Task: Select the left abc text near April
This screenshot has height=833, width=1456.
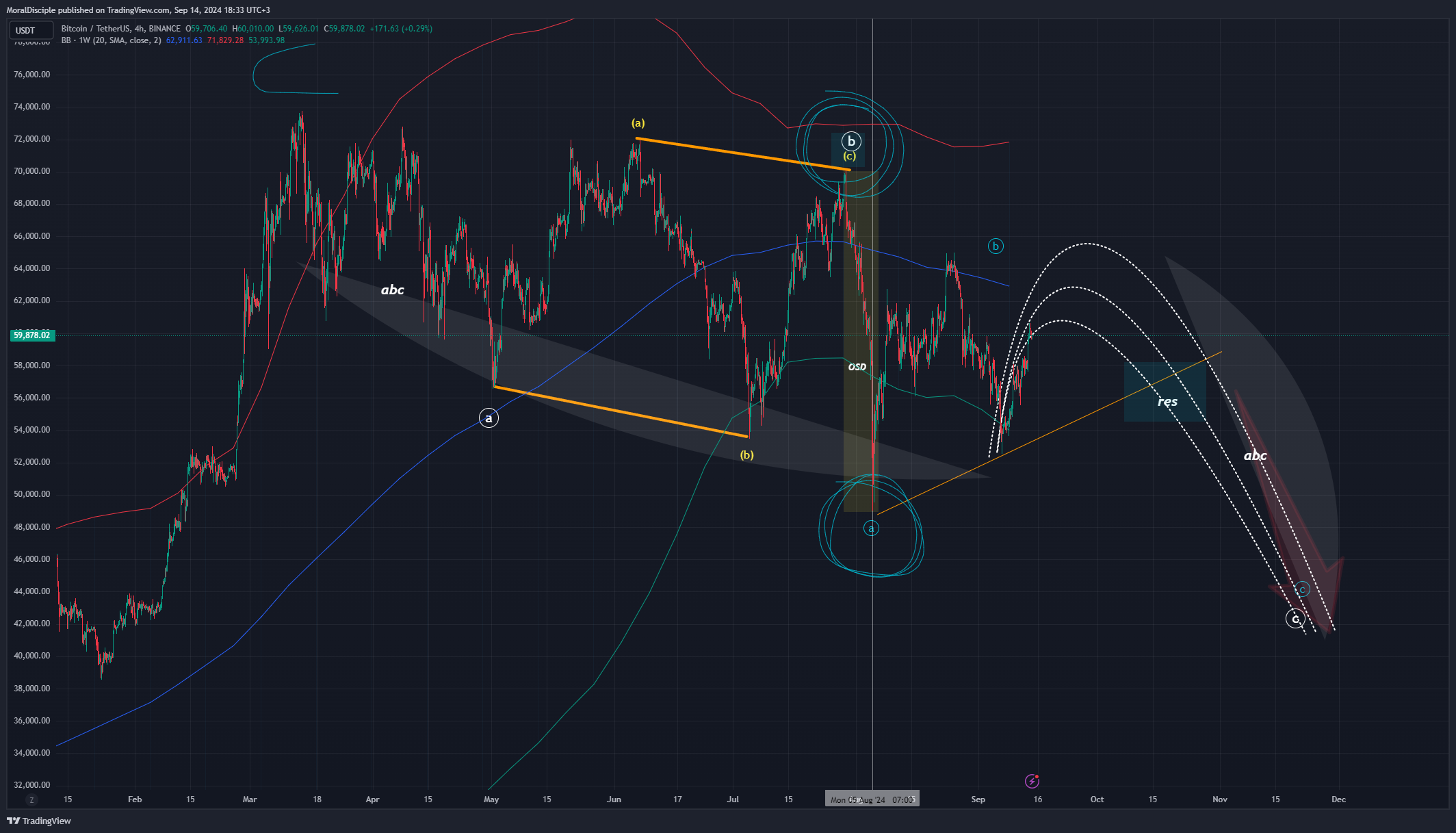Action: (393, 290)
